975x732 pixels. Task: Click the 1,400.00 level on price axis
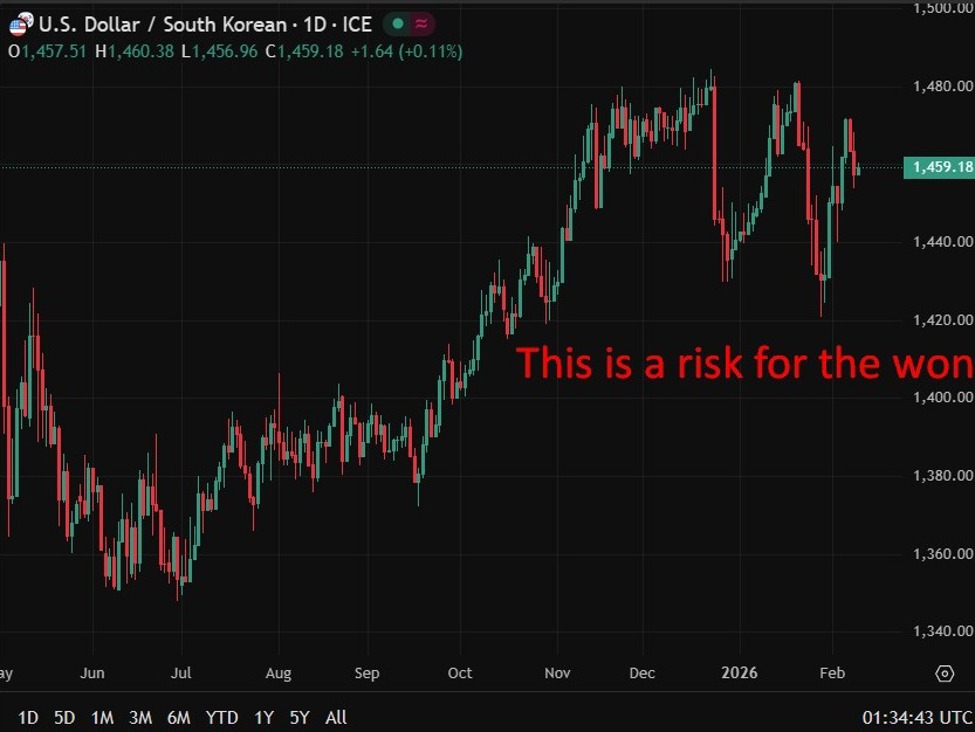[943, 397]
